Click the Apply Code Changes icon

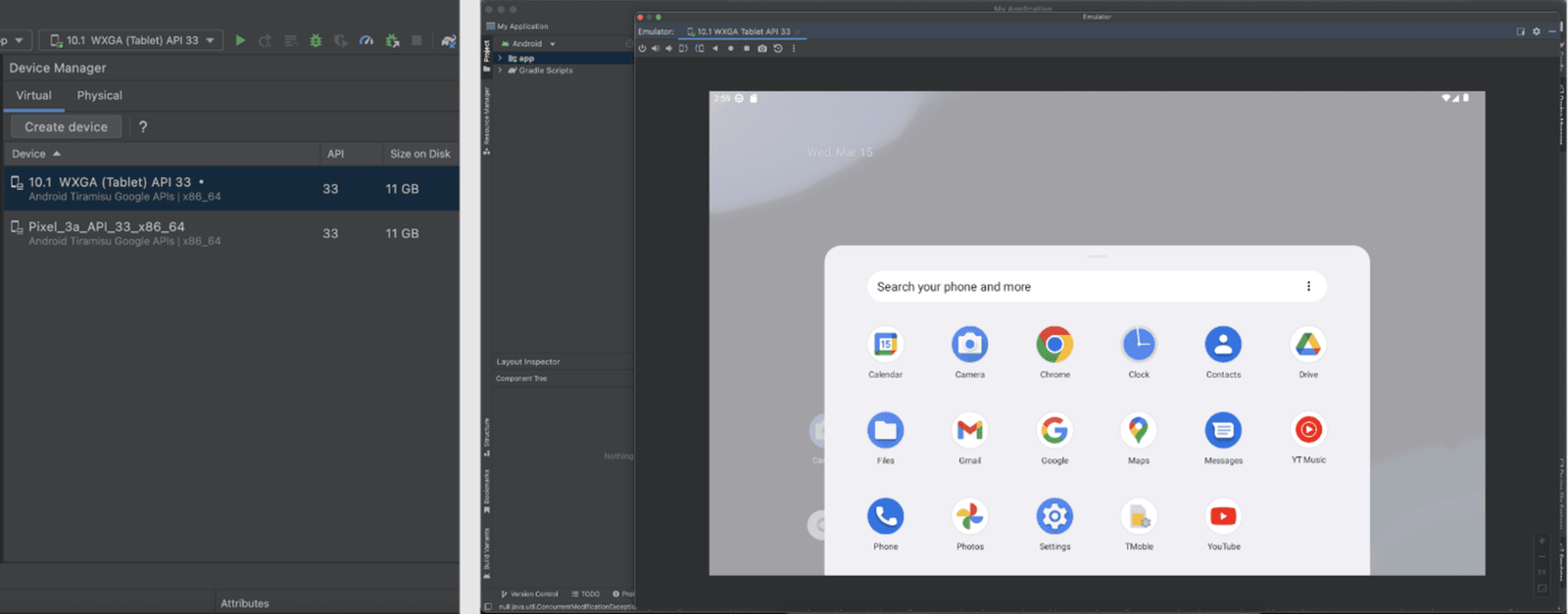pyautogui.click(x=290, y=40)
